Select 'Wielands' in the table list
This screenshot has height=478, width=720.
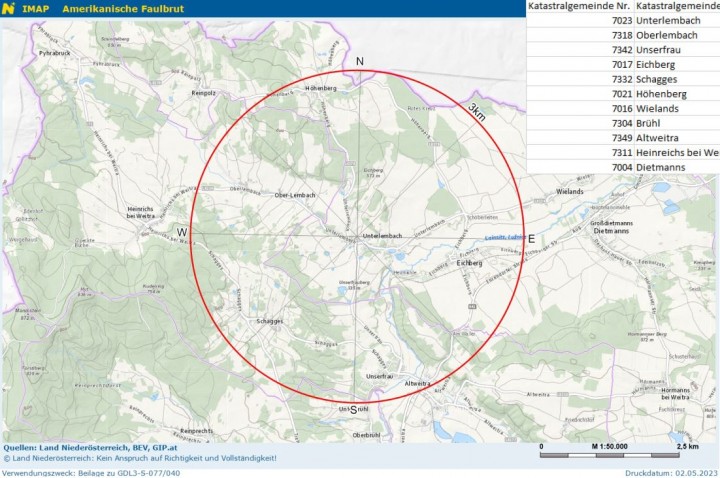[x=658, y=109]
